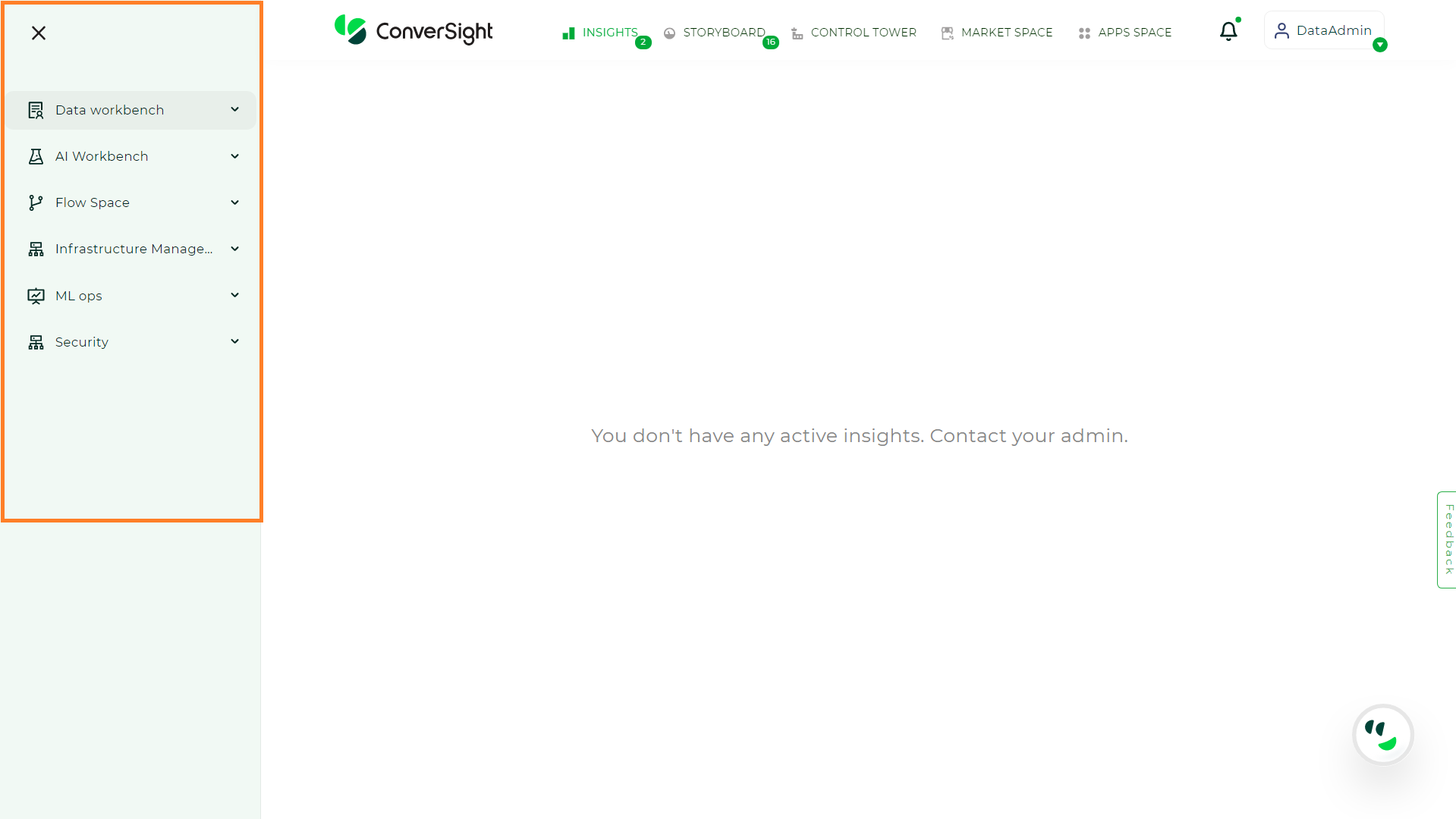This screenshot has height=819, width=1456.
Task: Click the Infrastructure Management network icon
Action: 36,248
